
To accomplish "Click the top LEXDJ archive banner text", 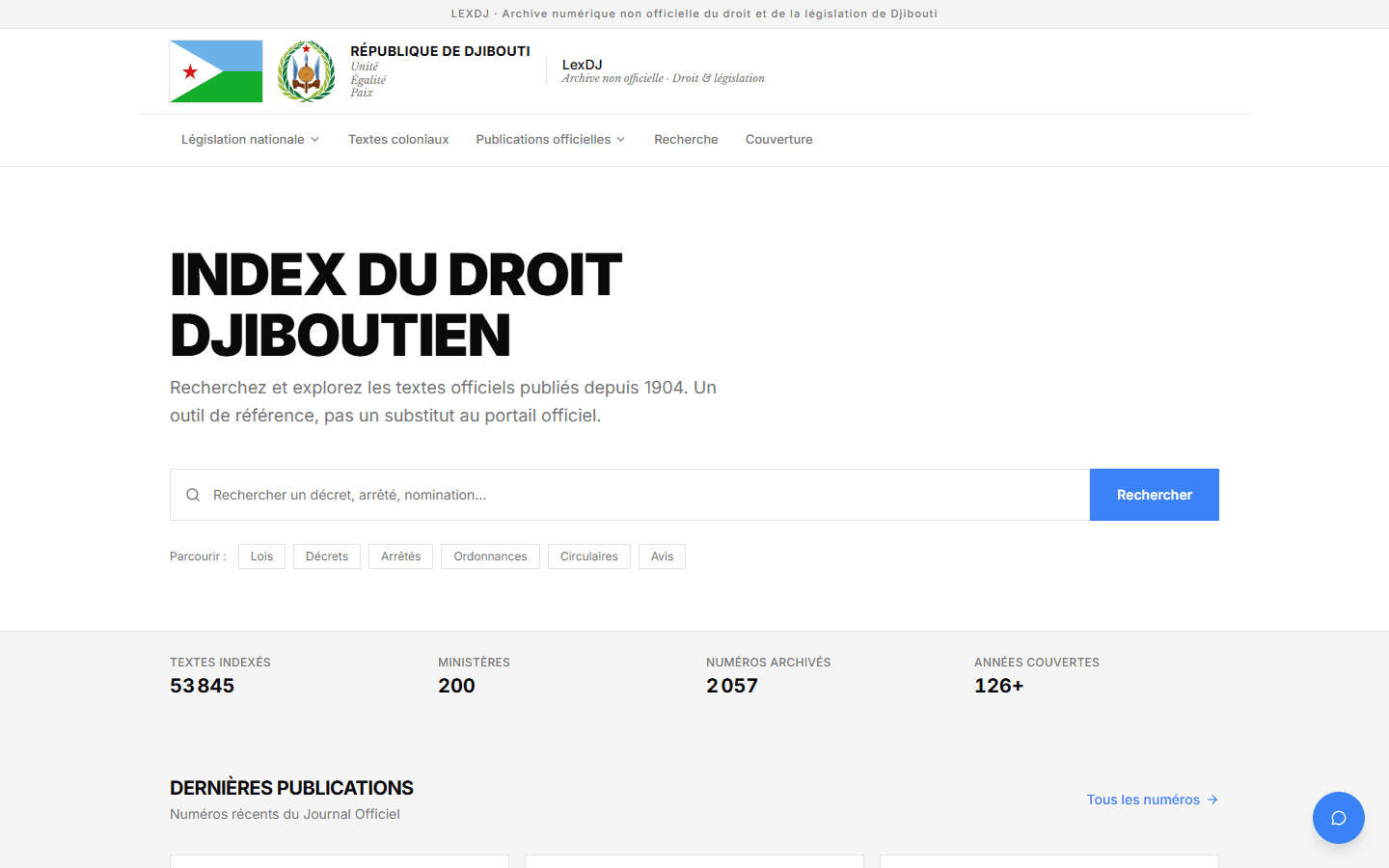I will pos(694,14).
